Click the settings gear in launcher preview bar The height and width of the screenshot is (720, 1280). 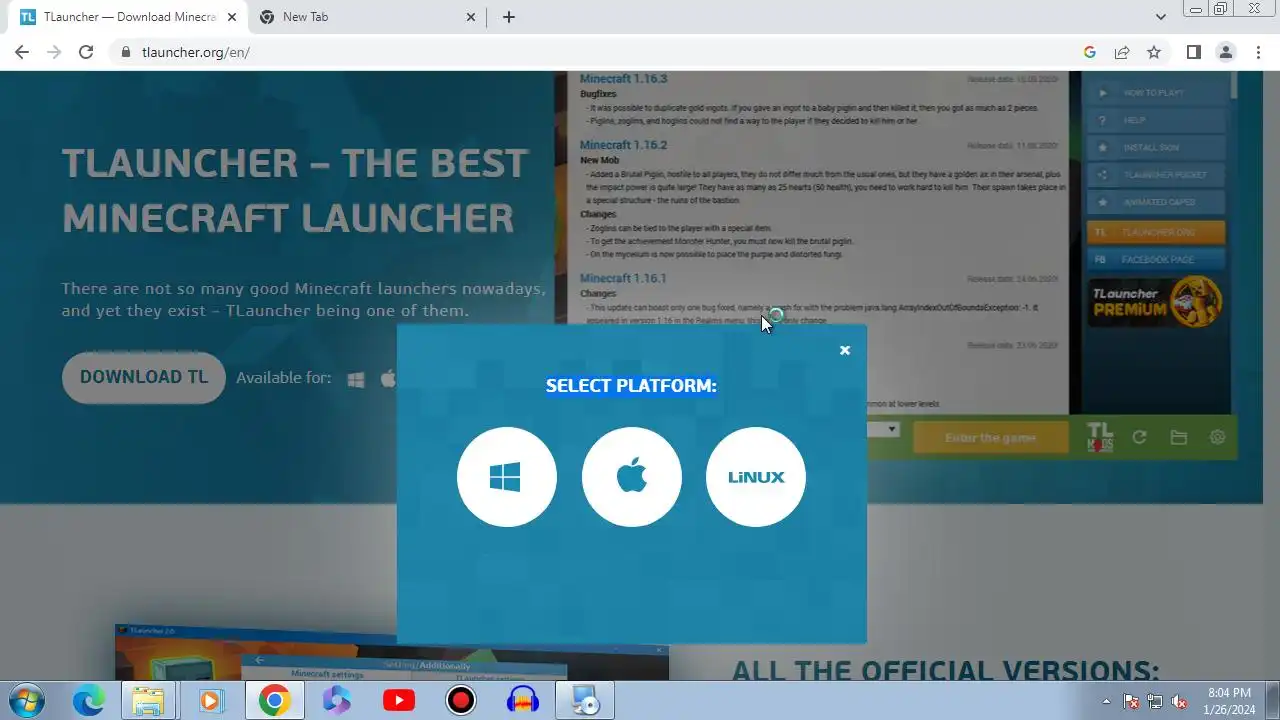click(1217, 437)
